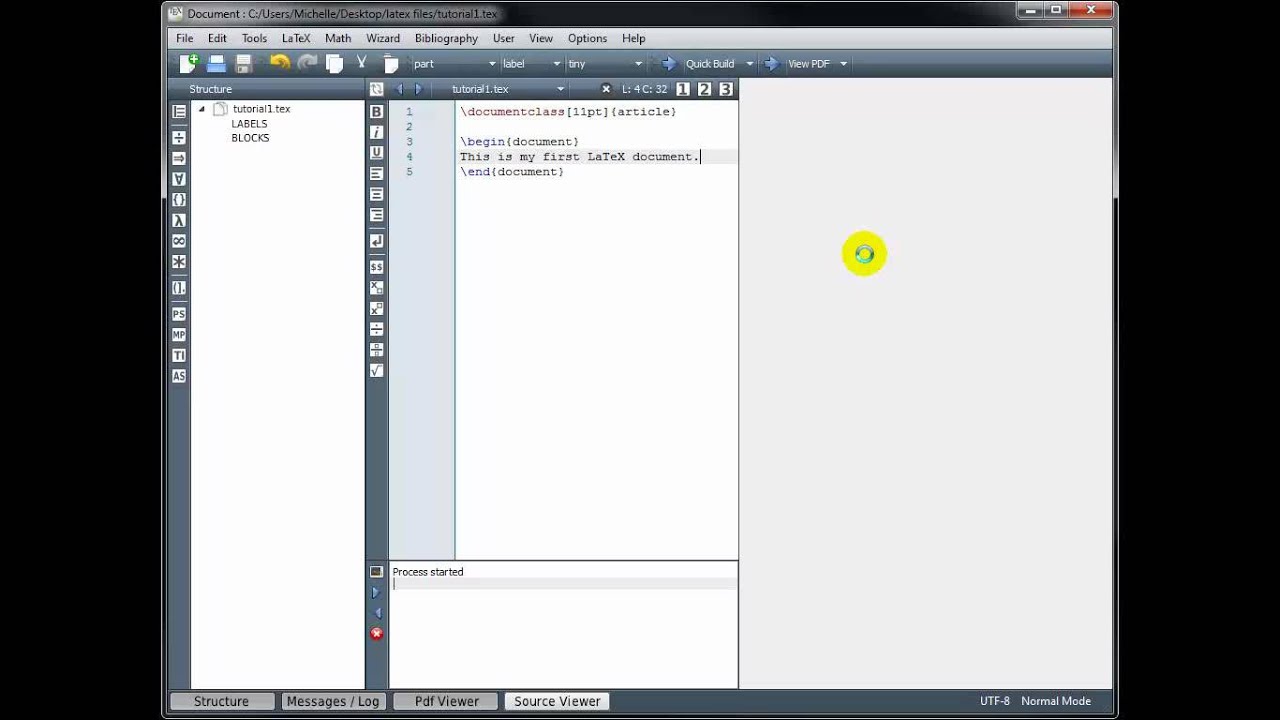Show Greek letters panel with λ icon
Screen dimensions: 1280x720
tap(179, 220)
